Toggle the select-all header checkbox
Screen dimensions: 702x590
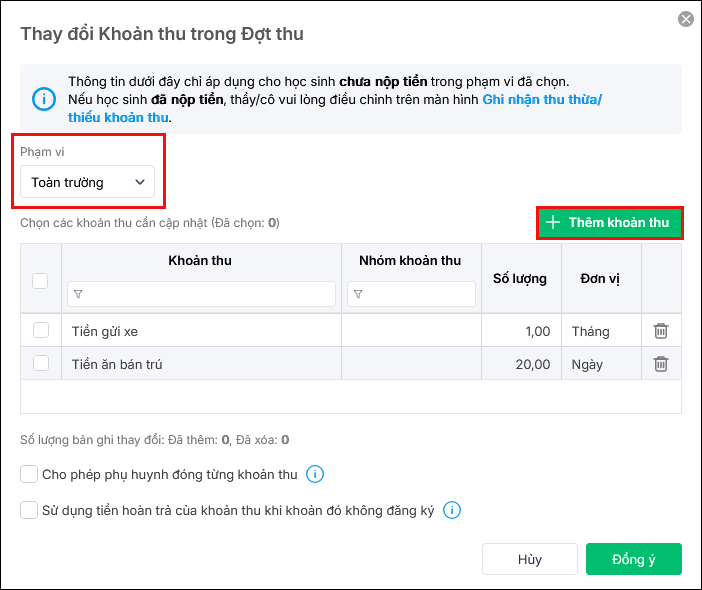41,281
